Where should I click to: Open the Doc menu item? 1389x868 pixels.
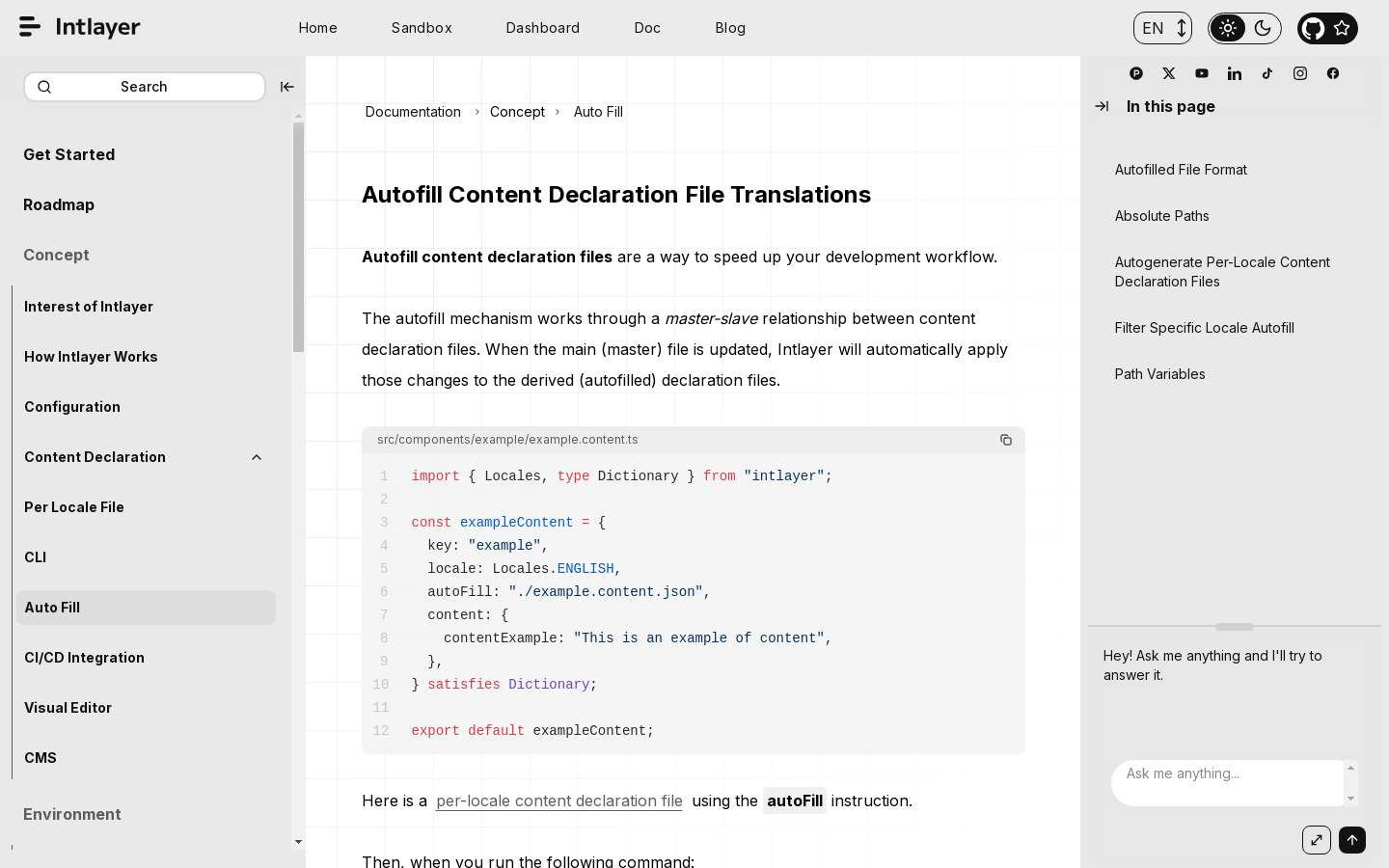[647, 28]
